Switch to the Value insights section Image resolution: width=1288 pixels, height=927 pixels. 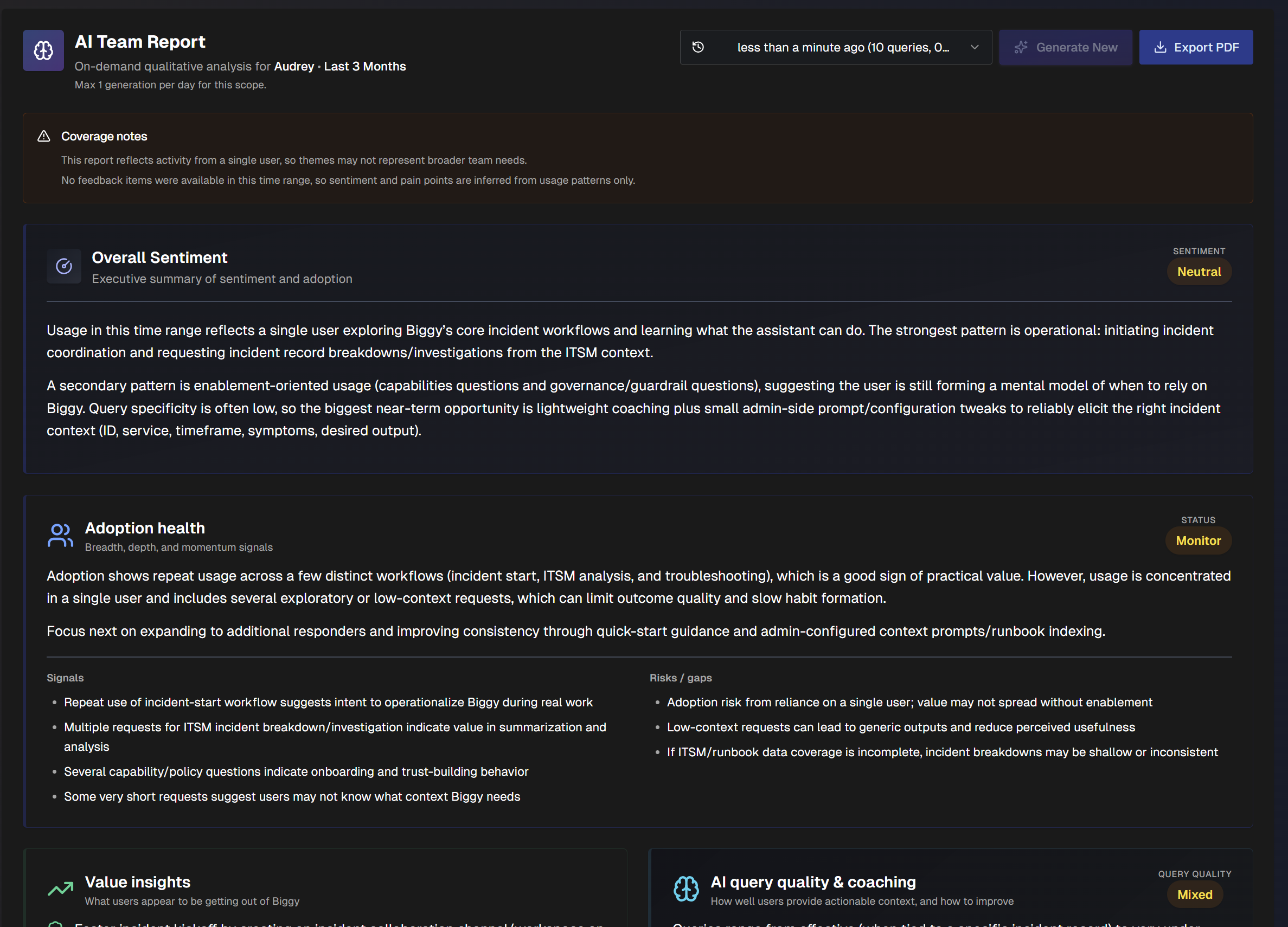137,881
